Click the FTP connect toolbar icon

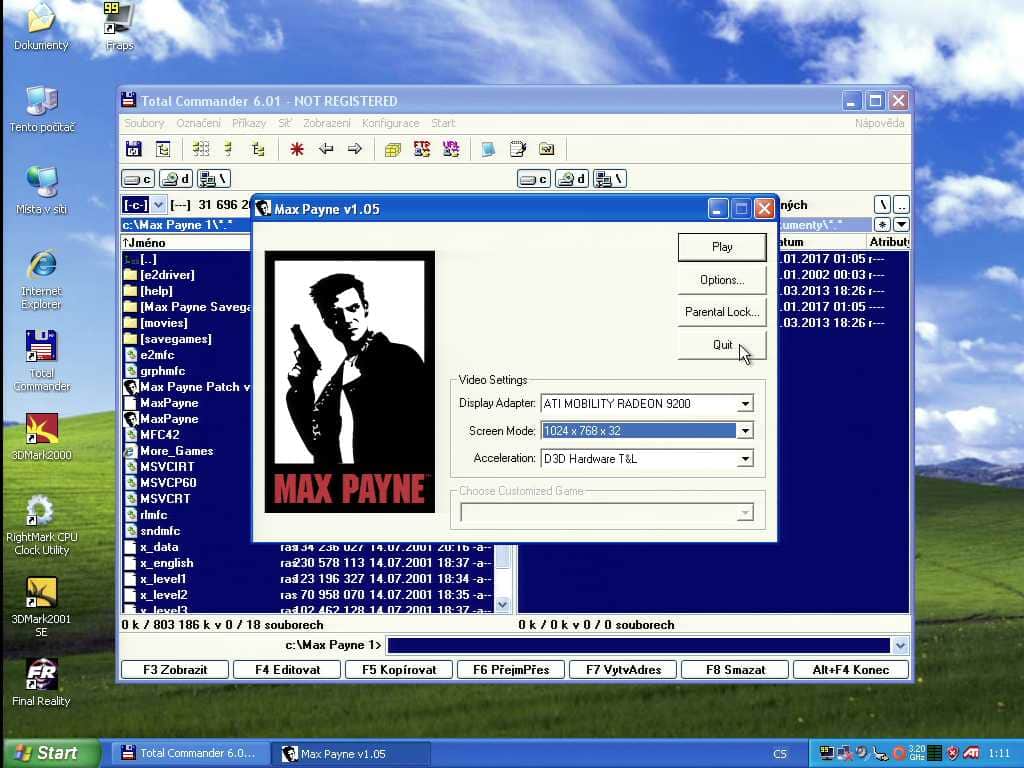[422, 149]
